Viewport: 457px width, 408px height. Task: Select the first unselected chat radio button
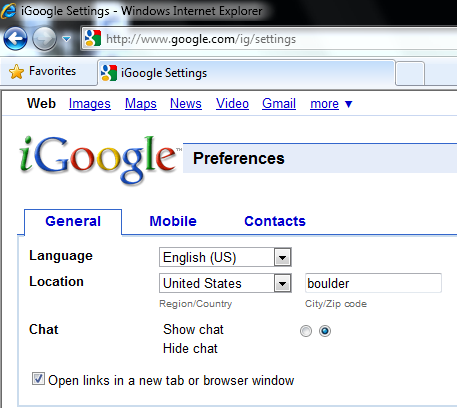point(306,331)
